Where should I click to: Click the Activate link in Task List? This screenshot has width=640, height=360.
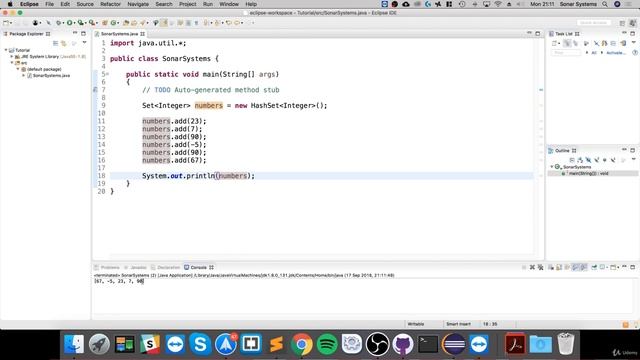point(616,53)
